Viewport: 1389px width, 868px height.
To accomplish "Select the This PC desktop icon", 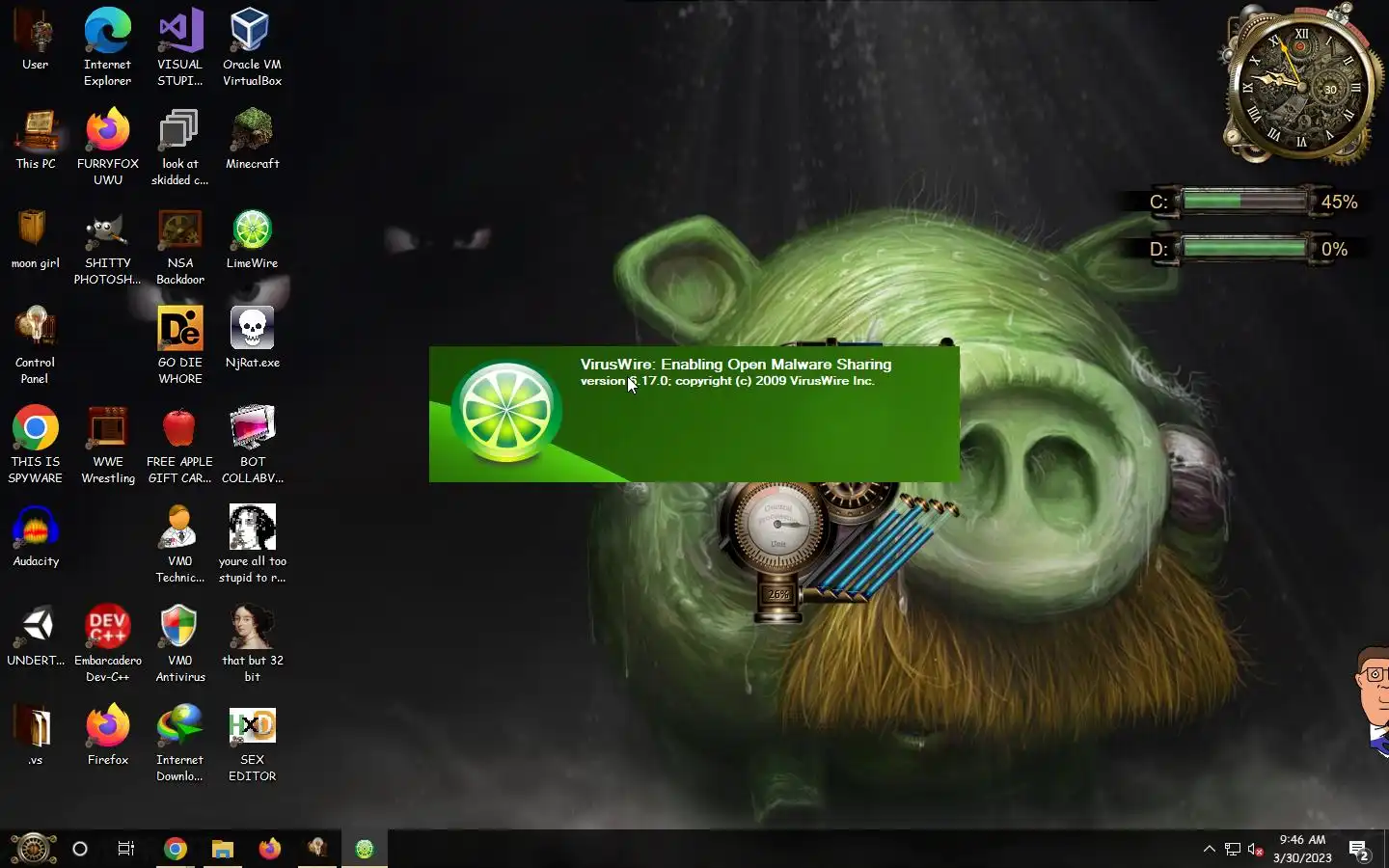I will coord(36,139).
